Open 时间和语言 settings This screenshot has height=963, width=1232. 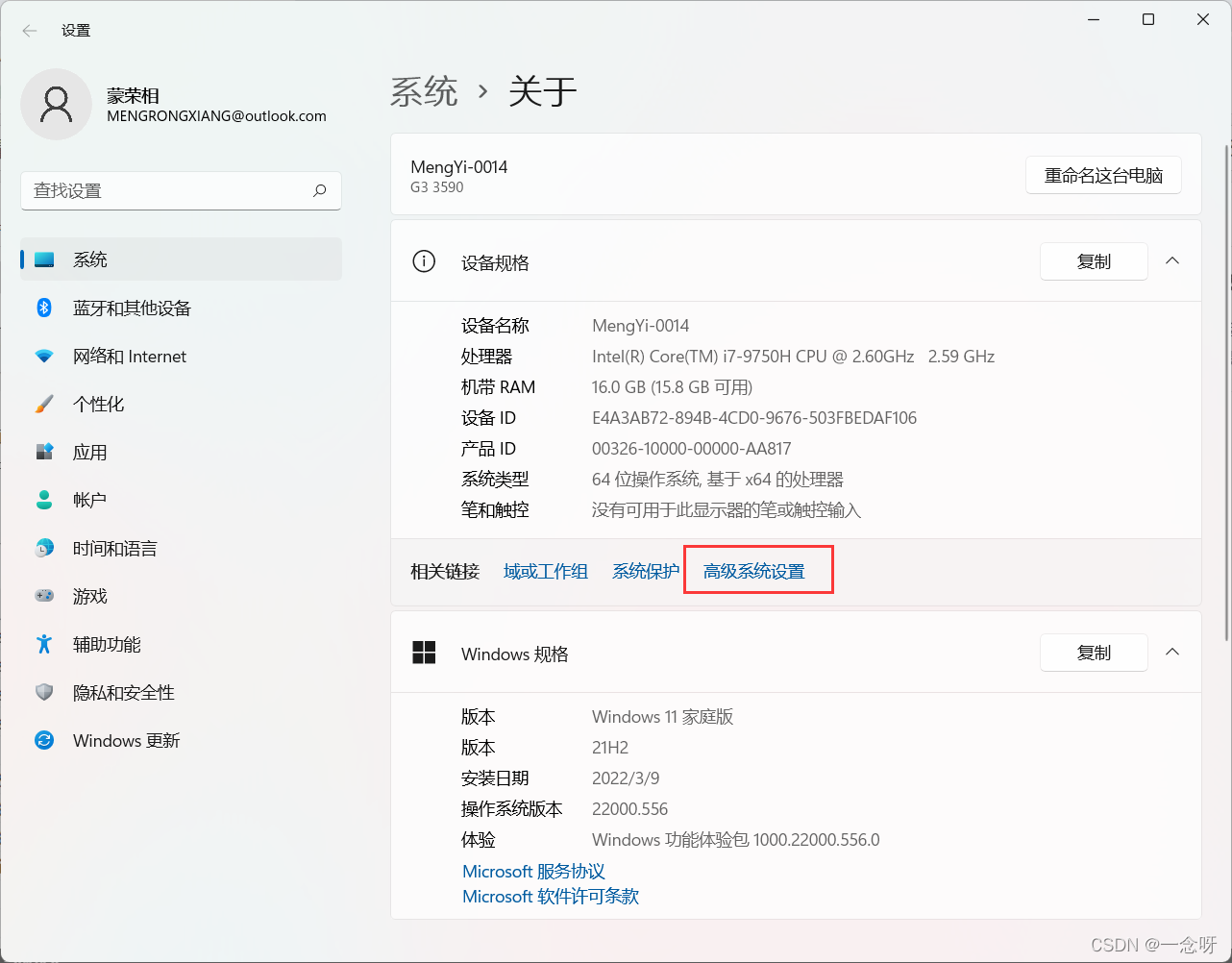click(181, 548)
